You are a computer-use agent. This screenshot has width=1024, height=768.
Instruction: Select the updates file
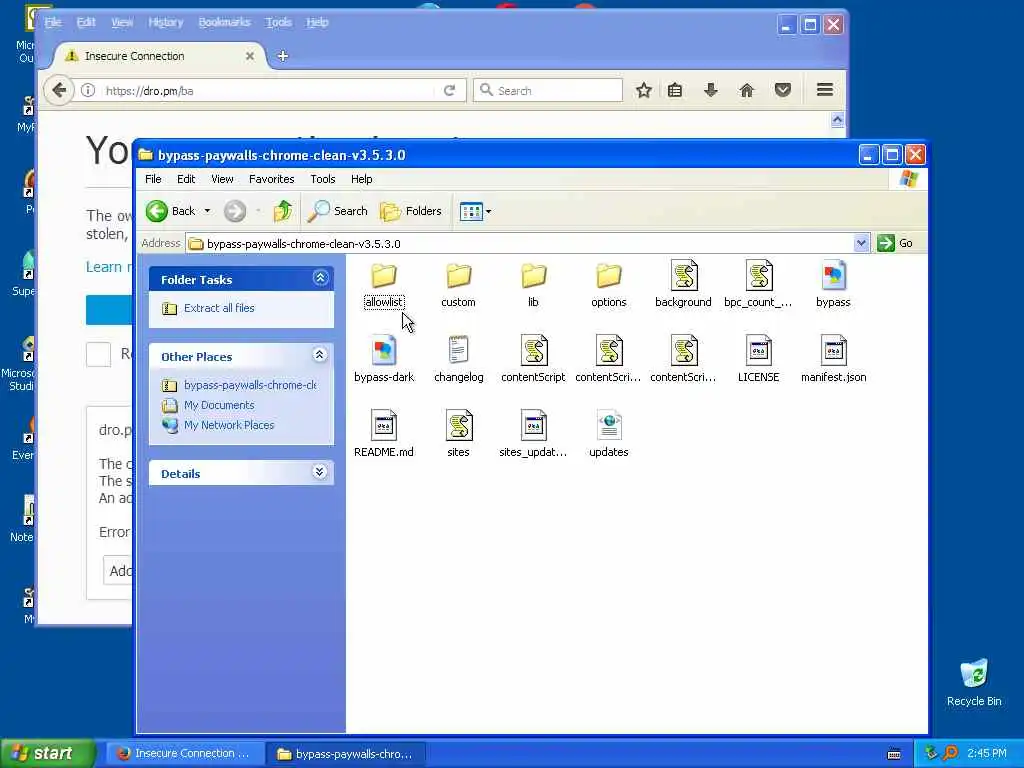609,434
